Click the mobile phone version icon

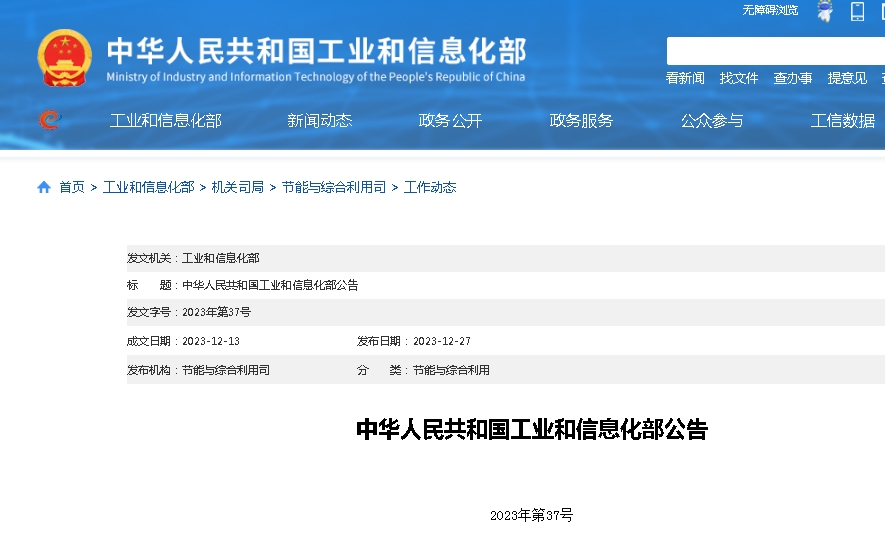click(857, 11)
